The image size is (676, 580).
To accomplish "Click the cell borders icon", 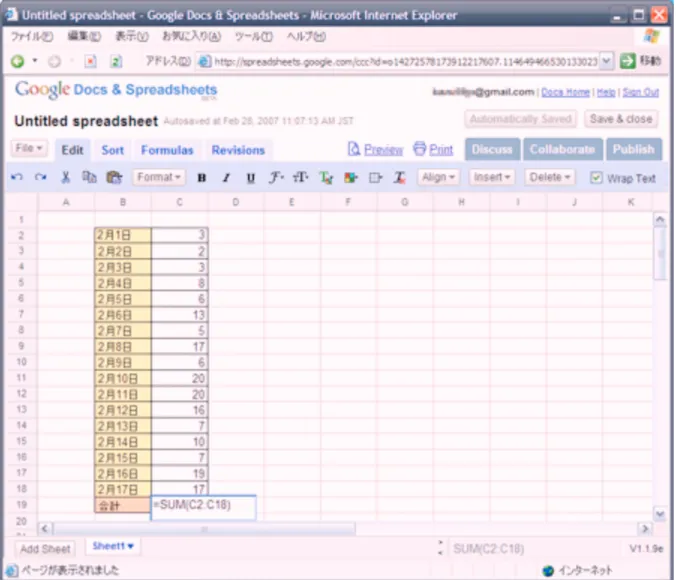I will tap(376, 177).
